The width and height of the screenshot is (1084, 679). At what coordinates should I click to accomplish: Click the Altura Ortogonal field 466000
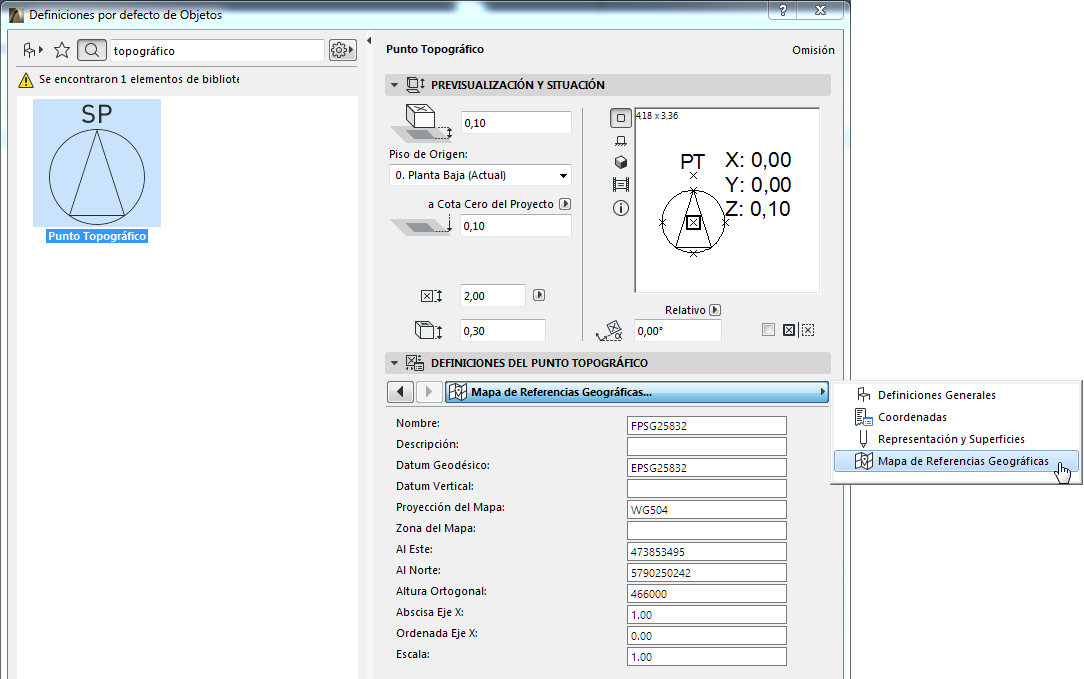(x=707, y=593)
